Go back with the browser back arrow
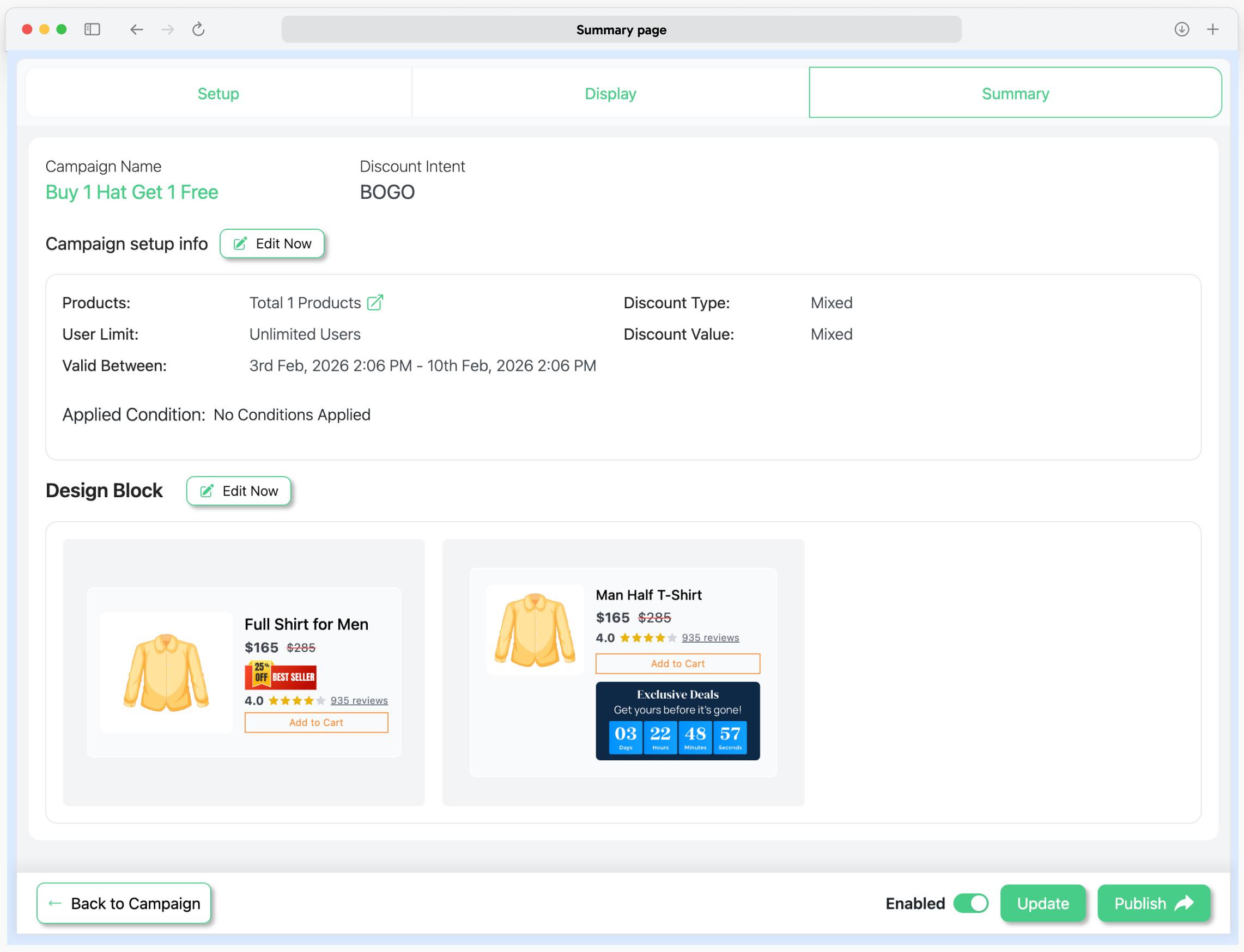Image resolution: width=1244 pixels, height=952 pixels. click(136, 29)
